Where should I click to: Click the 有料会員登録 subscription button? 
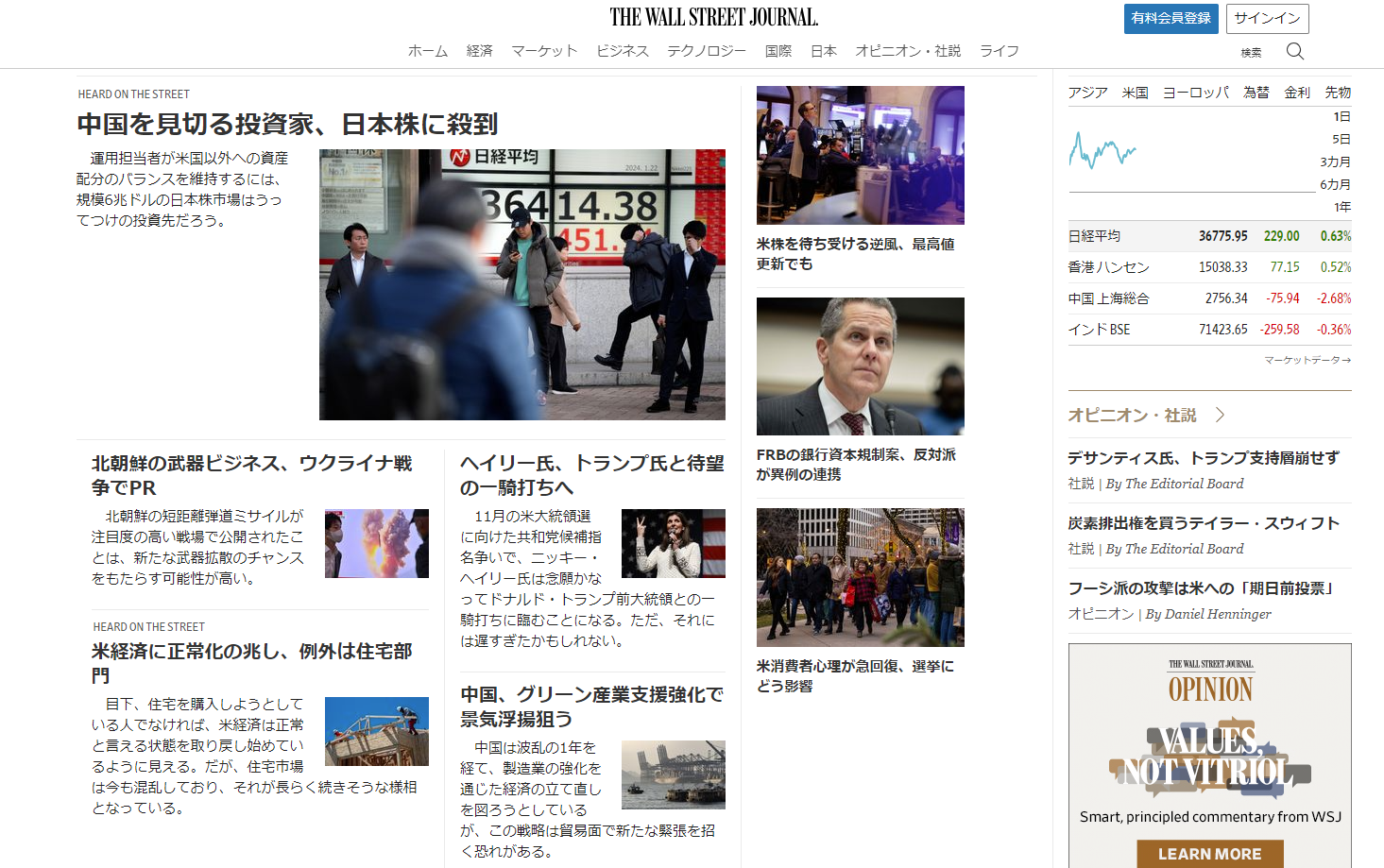pos(1171,18)
